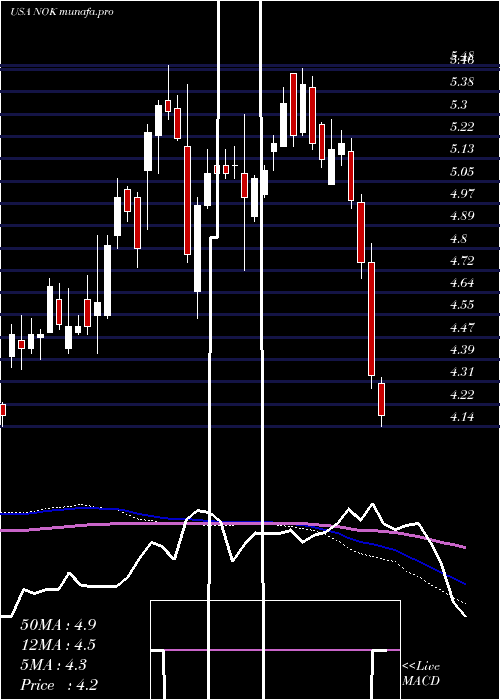500x700 pixels.
Task: Click the '12MA : 4.5' indicator text
Action: pos(58,645)
